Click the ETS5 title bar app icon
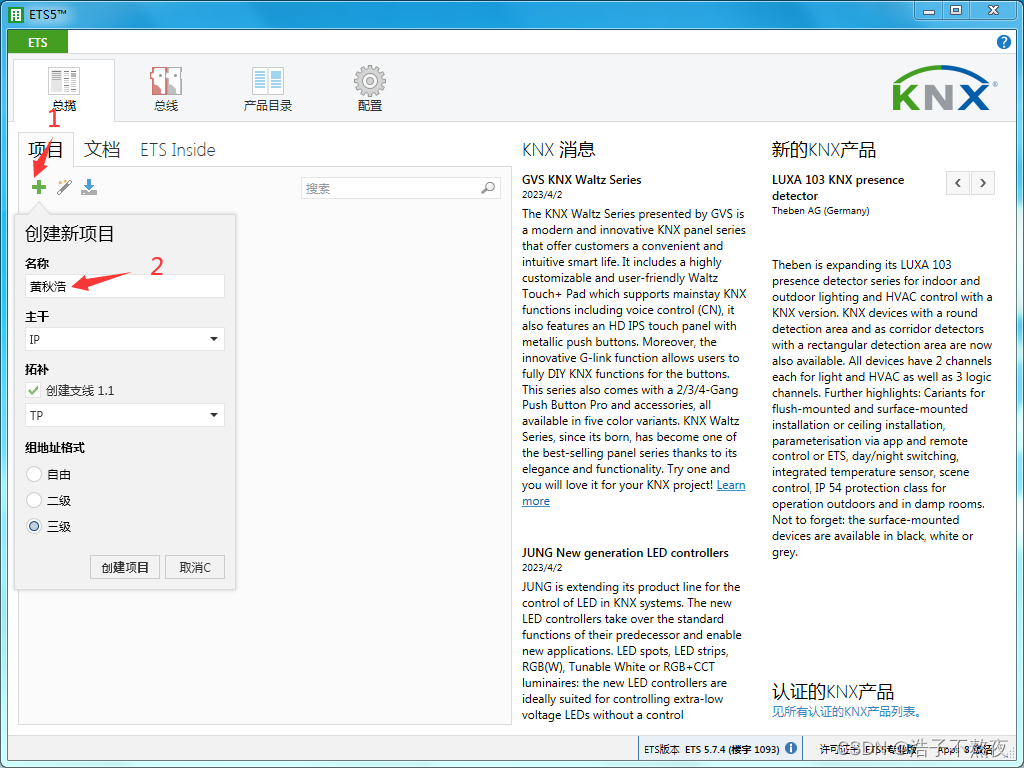Image resolution: width=1024 pixels, height=768 pixels. 16,14
